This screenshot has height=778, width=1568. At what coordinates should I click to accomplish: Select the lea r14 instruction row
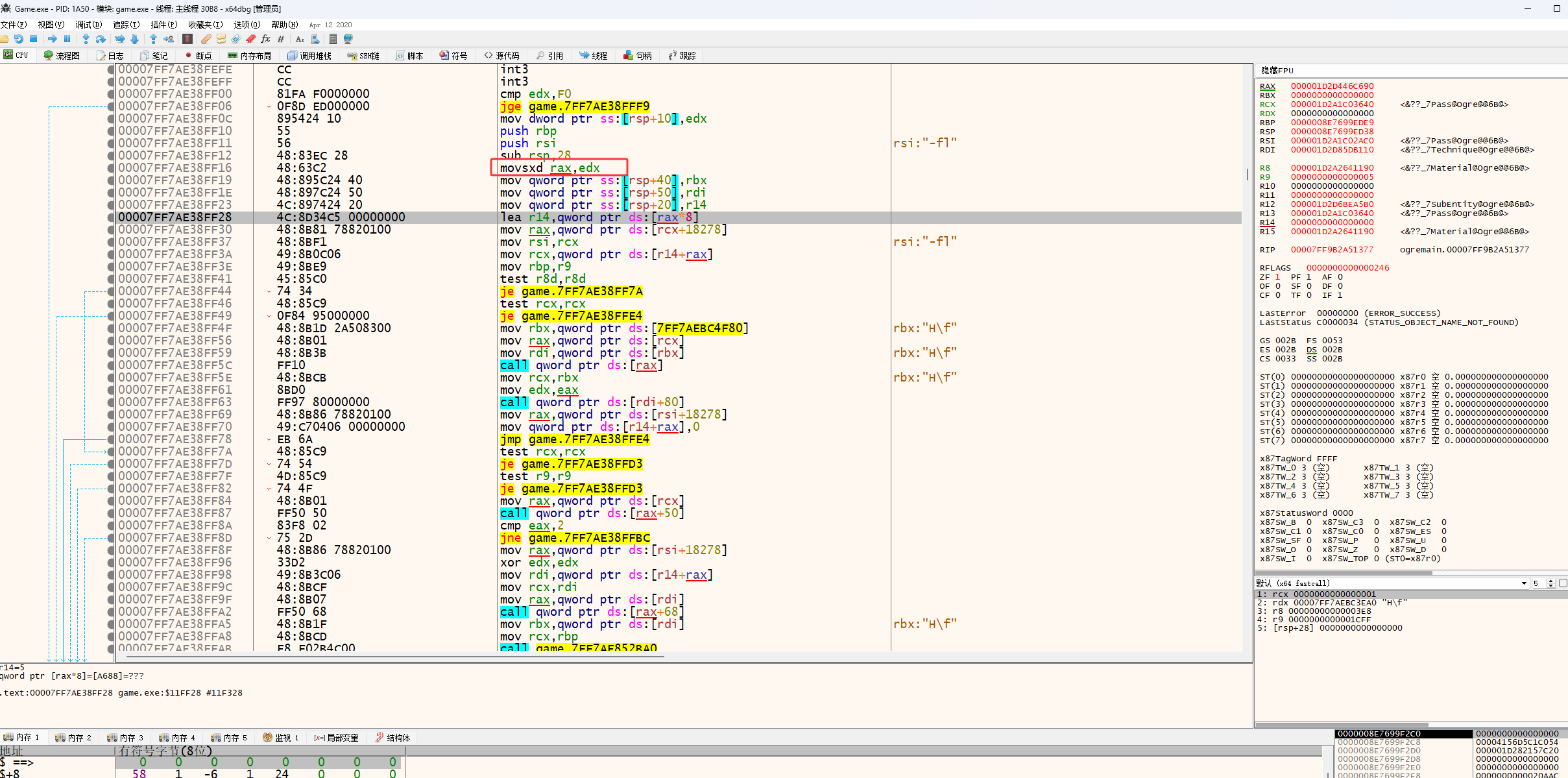point(598,217)
